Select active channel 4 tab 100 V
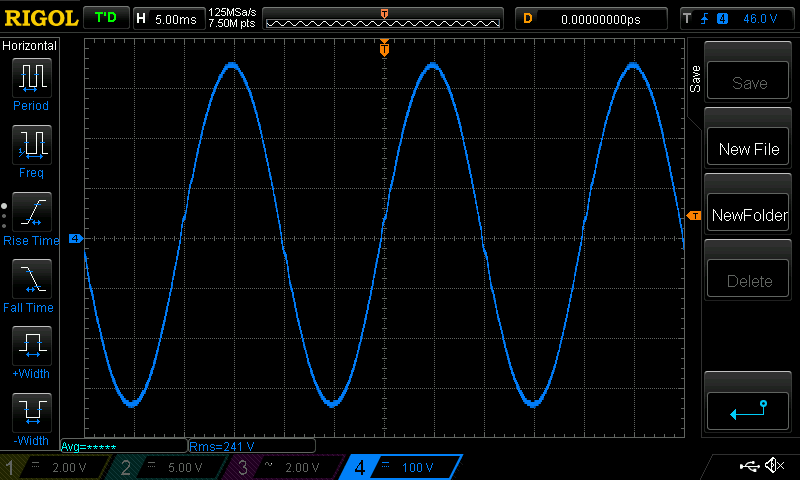Viewport: 800px width, 480px height. (400, 467)
